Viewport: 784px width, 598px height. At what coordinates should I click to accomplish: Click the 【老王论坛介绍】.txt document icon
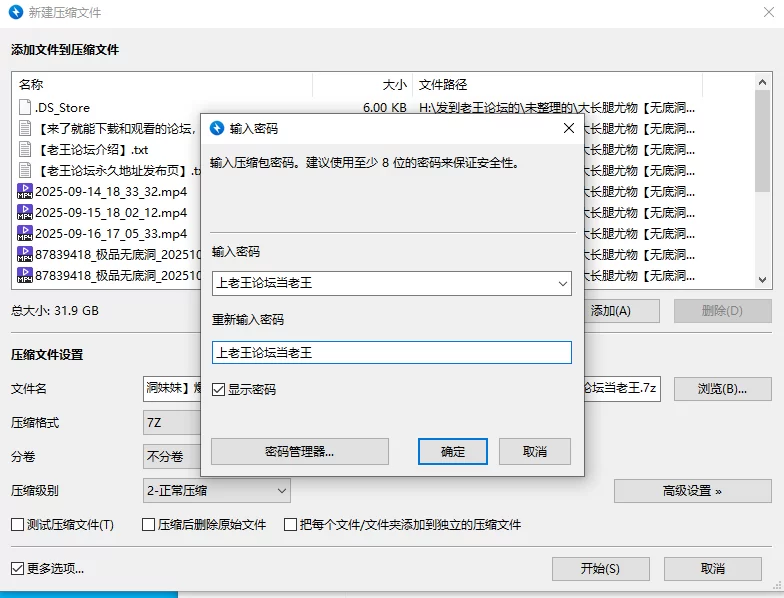pyautogui.click(x=25, y=149)
